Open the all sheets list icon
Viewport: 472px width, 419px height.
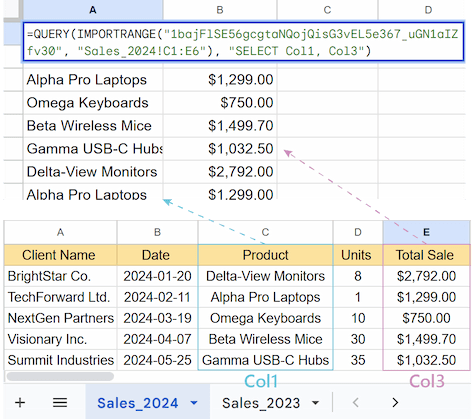click(60, 403)
